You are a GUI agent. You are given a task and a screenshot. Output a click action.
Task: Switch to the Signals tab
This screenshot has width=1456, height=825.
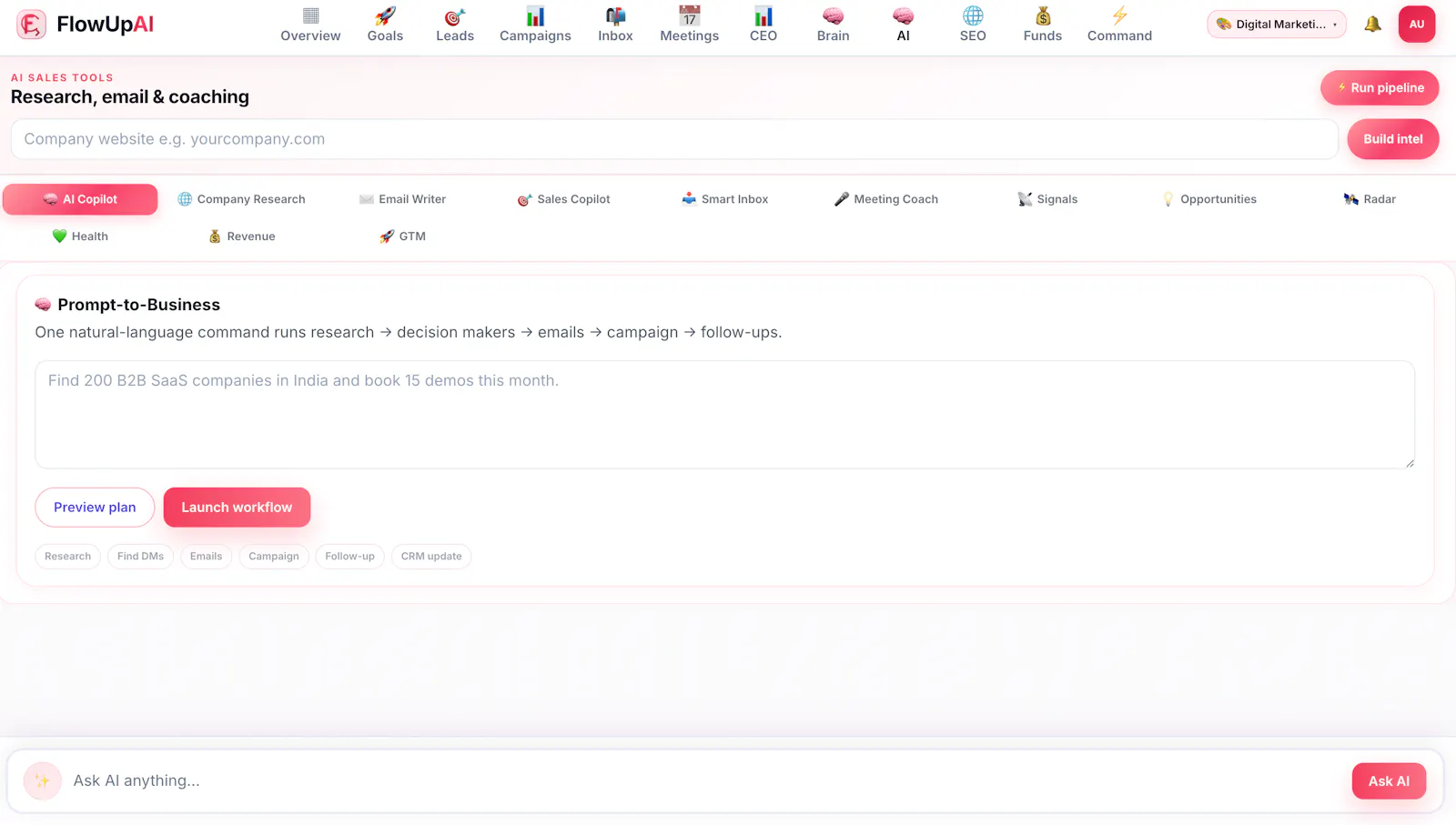pos(1046,199)
